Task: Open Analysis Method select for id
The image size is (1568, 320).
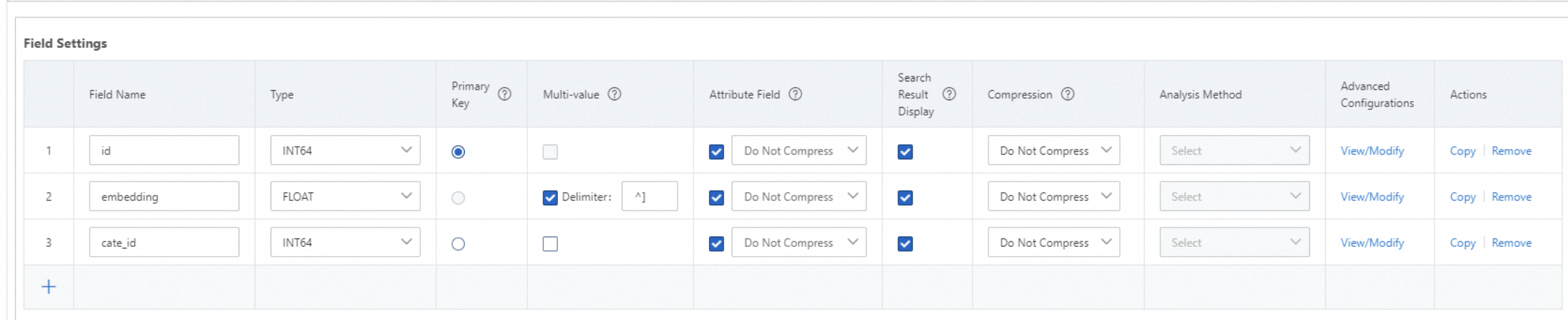Action: click(x=1234, y=151)
